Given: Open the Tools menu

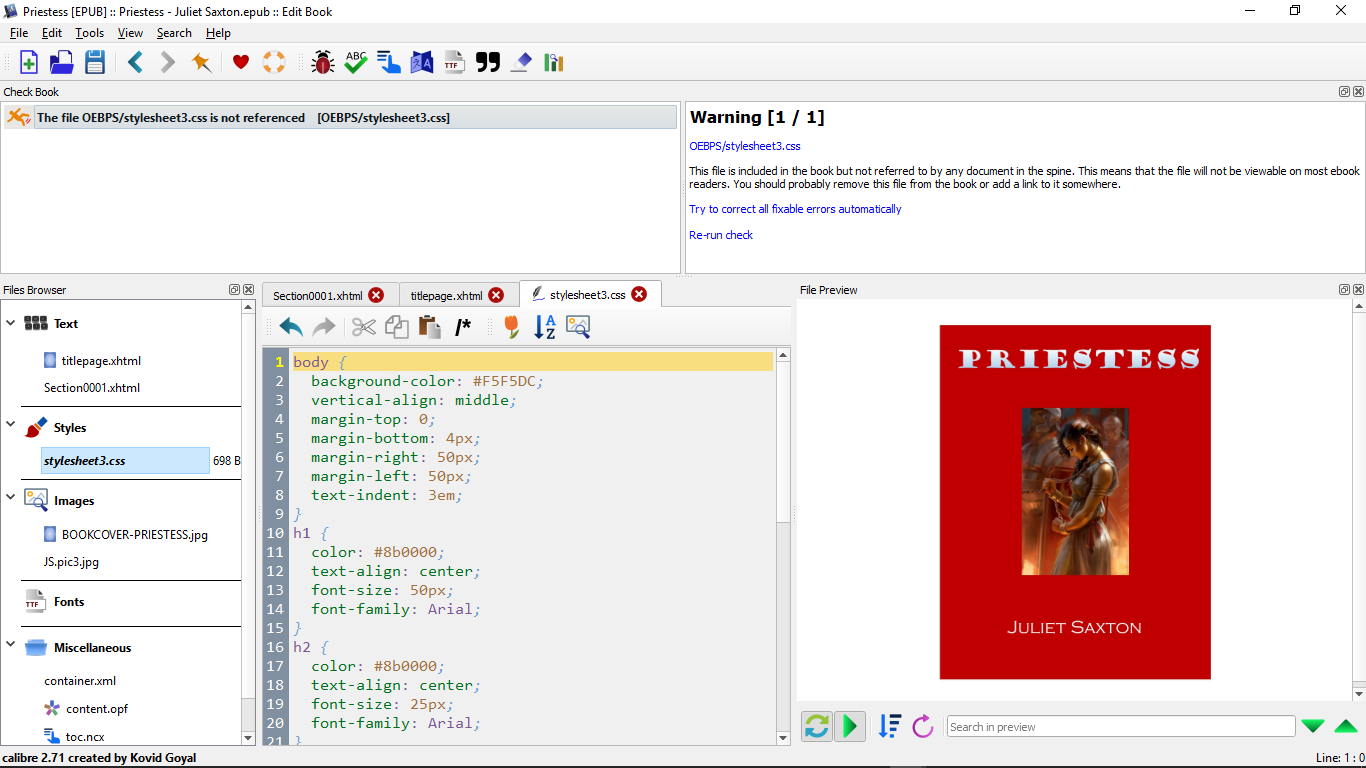Looking at the screenshot, I should tap(89, 33).
